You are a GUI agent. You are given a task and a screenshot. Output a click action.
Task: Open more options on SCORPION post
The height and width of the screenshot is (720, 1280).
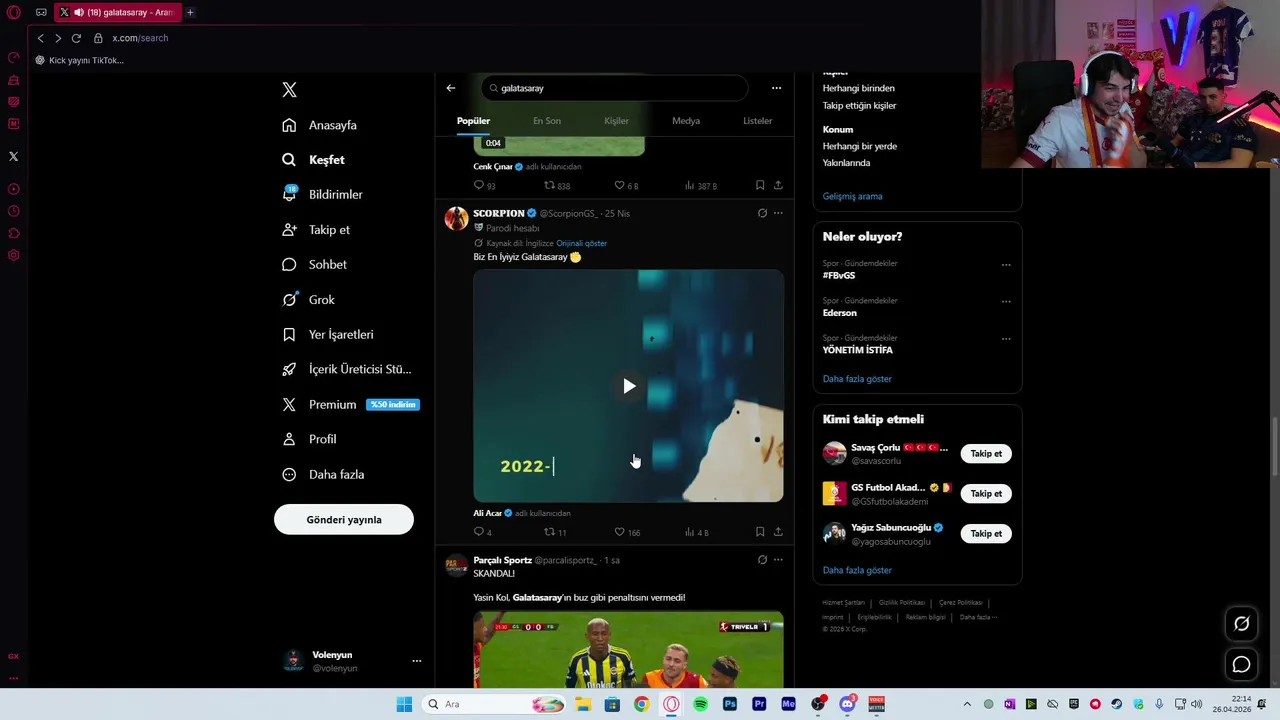pos(778,213)
